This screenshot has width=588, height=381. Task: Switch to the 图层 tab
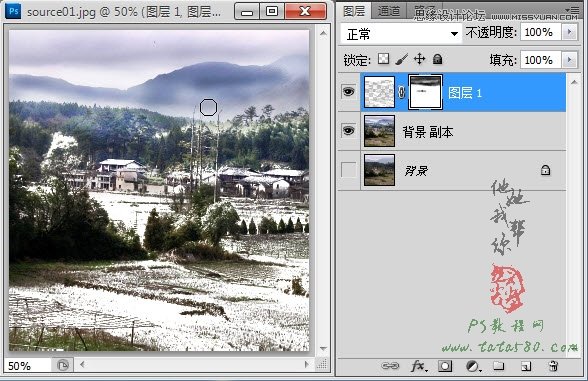pyautogui.click(x=354, y=11)
